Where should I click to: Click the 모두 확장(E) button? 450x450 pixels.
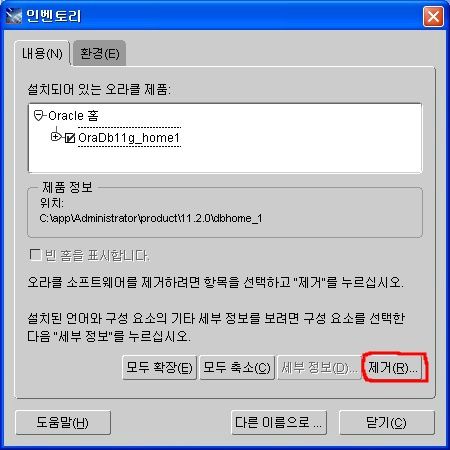[x=159, y=368]
